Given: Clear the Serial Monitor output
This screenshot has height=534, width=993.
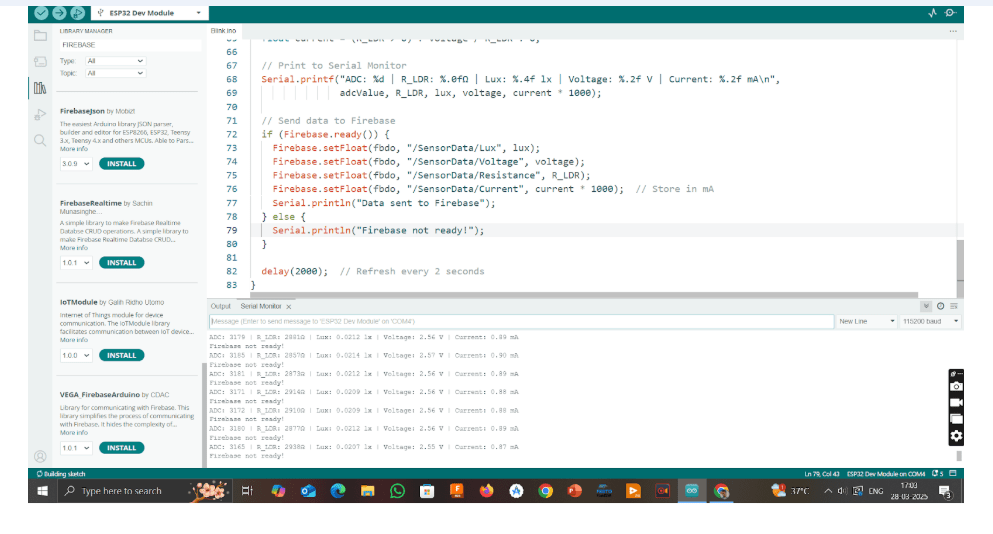Looking at the screenshot, I should coord(953,306).
